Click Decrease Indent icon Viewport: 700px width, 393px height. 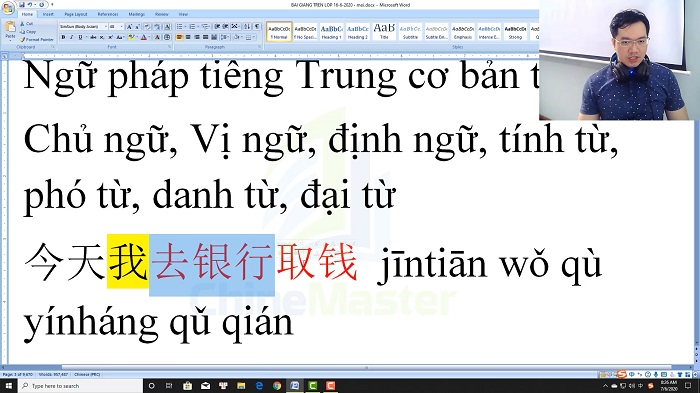click(x=217, y=27)
